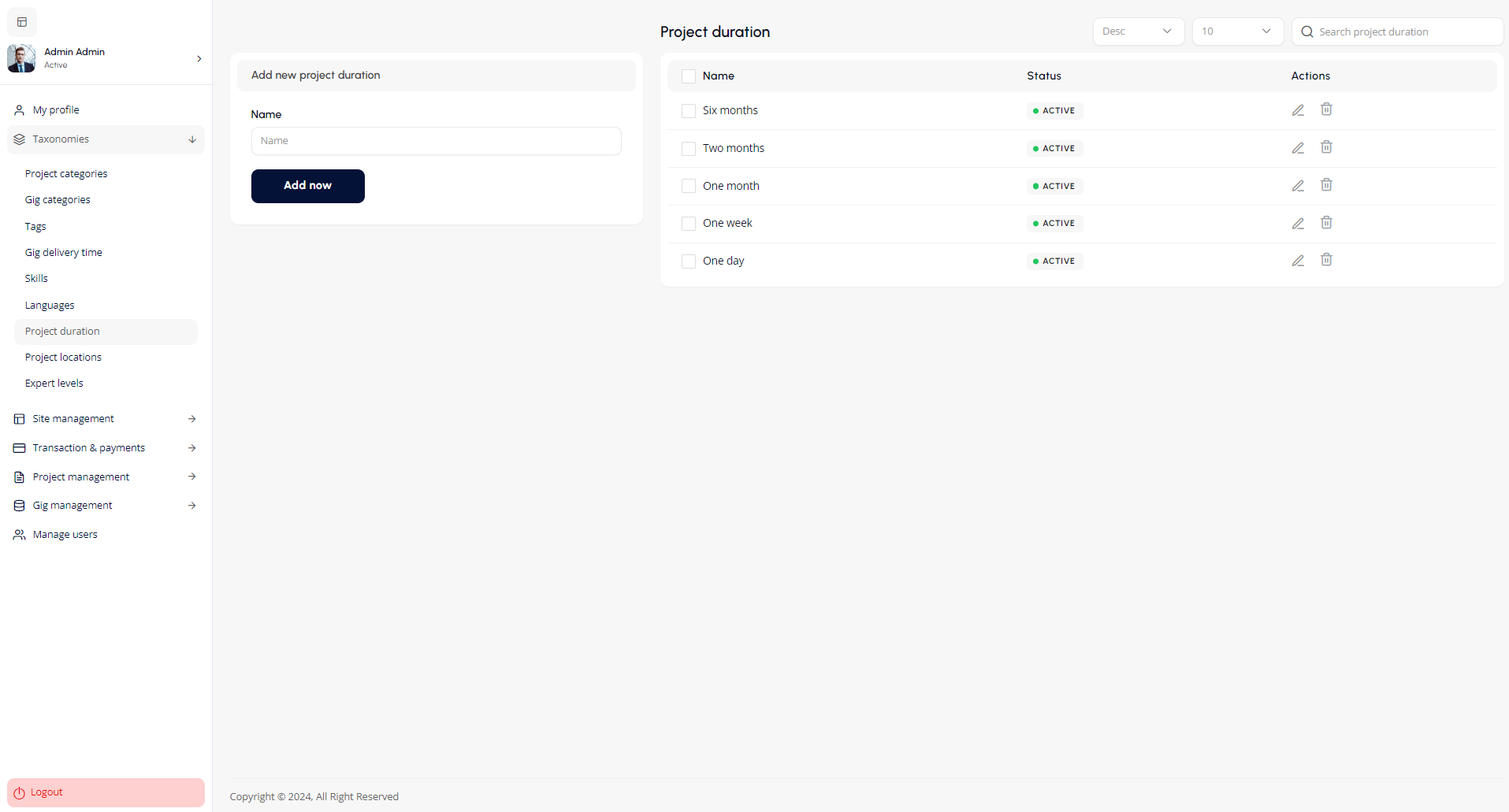Toggle the sidebar collapse icon
This screenshot has height=812, width=1509.
22,22
